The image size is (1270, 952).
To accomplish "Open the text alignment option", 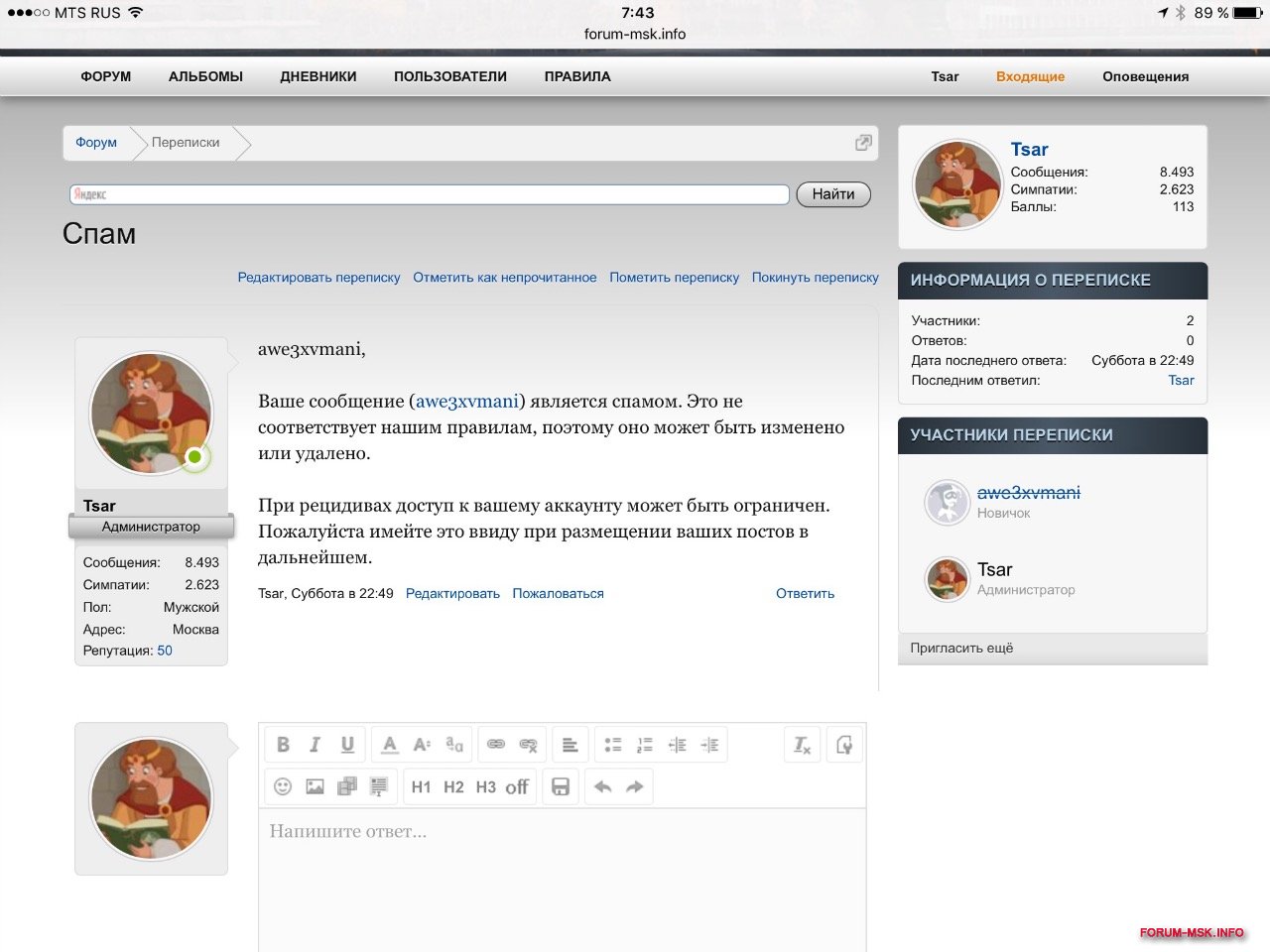I will [x=571, y=745].
